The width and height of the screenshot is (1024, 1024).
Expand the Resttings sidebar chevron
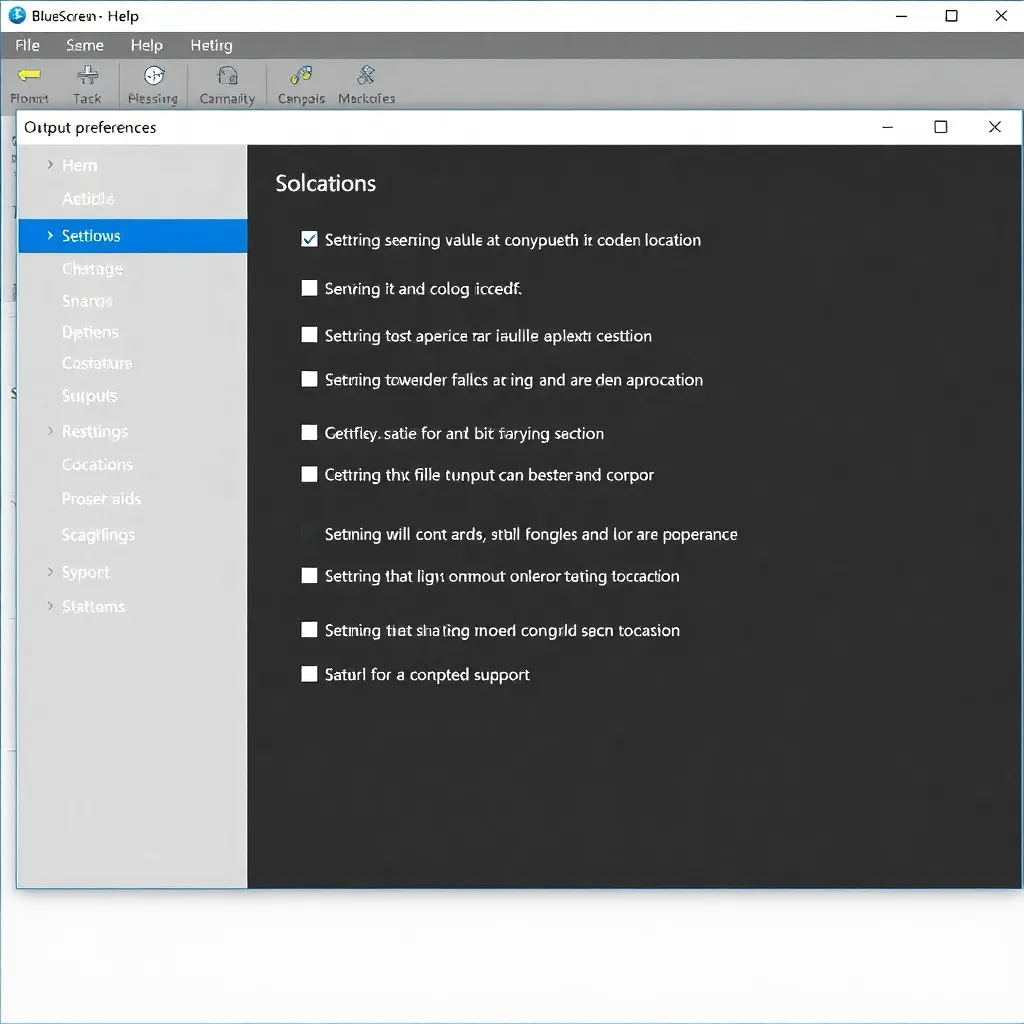[50, 431]
